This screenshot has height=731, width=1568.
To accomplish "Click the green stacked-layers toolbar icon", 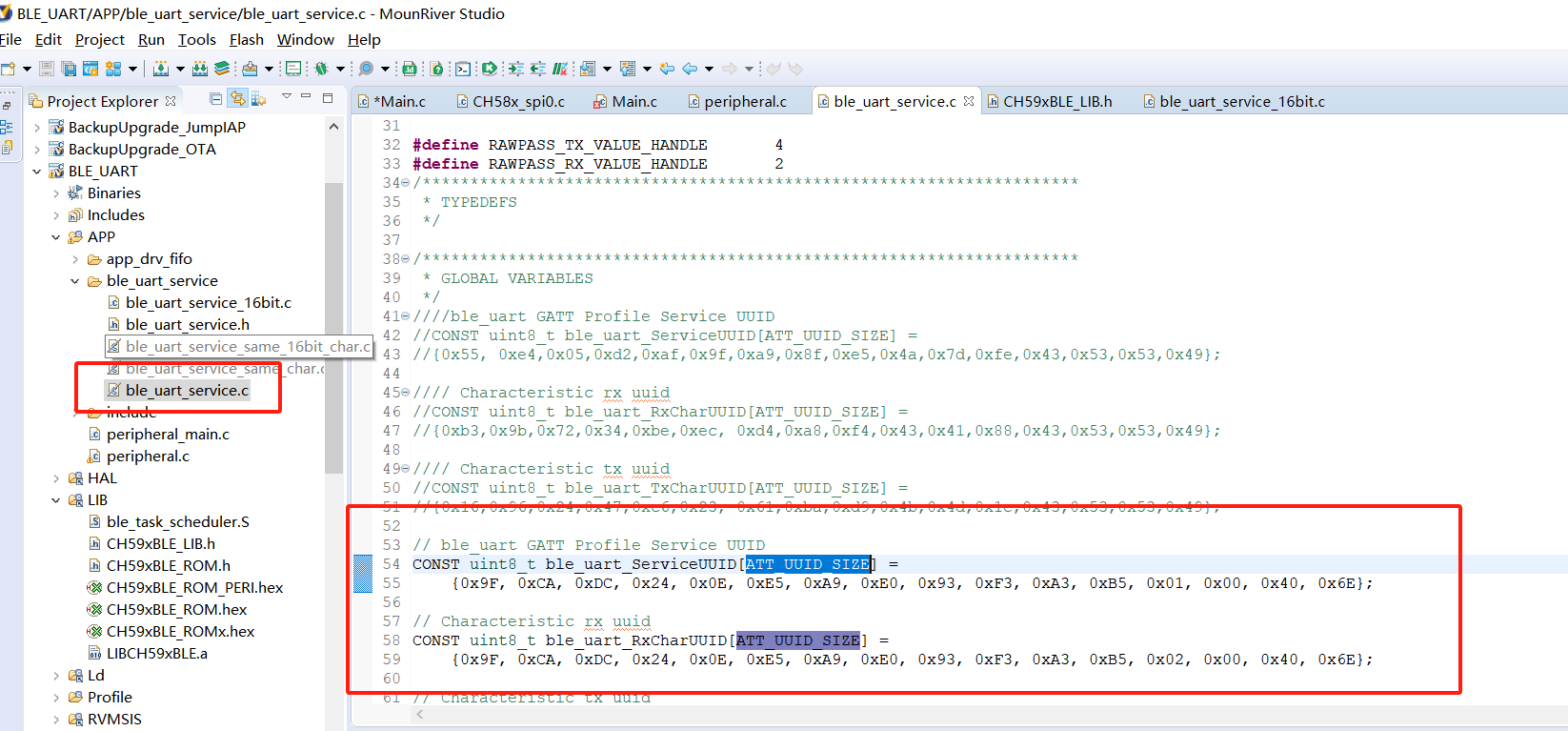I will pos(222,69).
